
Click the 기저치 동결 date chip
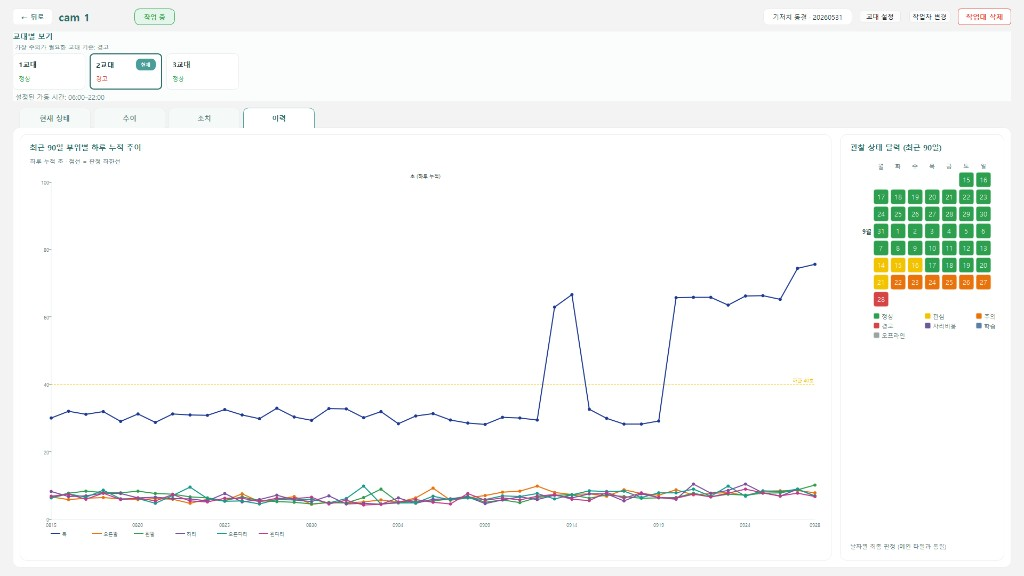(807, 17)
